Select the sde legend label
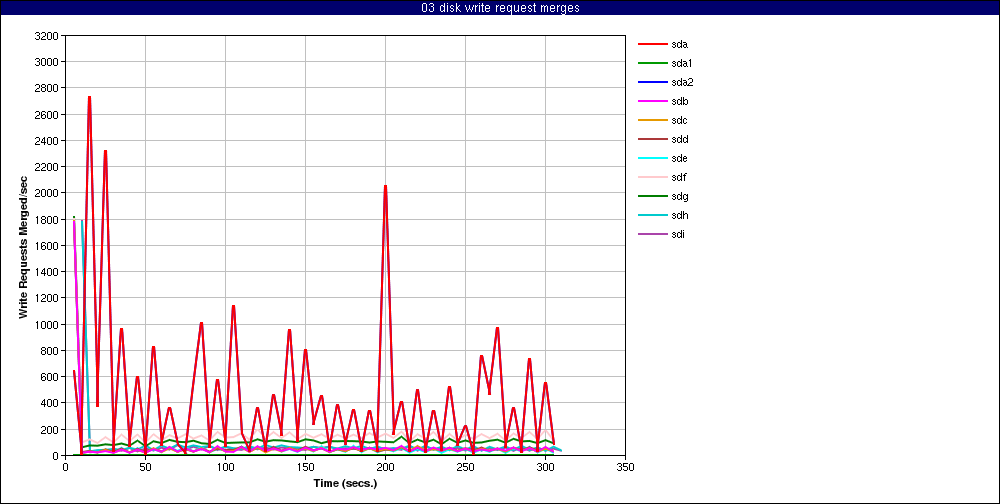1000x504 pixels. (x=679, y=158)
